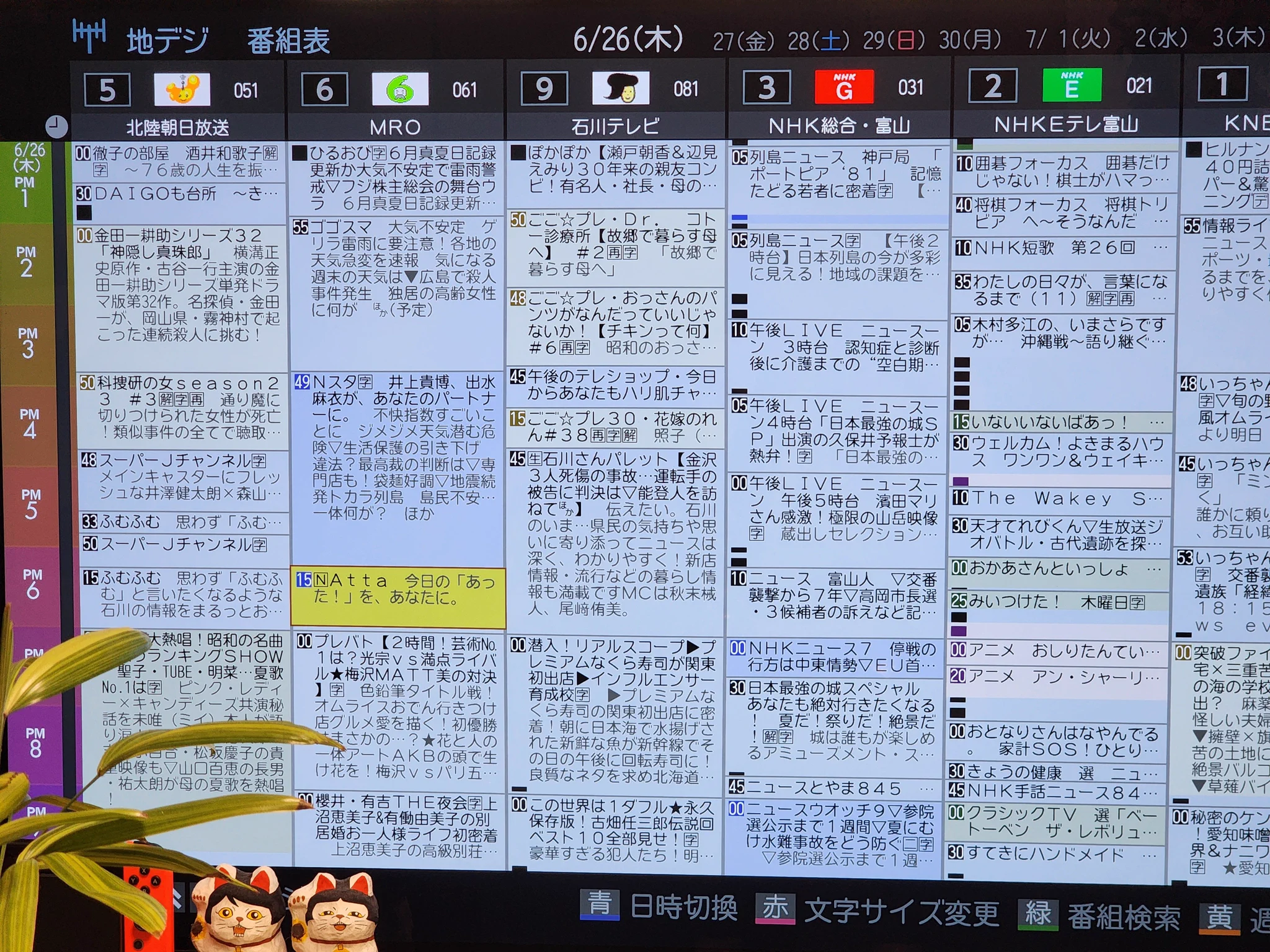Jump to the PM 3 time slot
The width and height of the screenshot is (1270, 952).
[27, 344]
